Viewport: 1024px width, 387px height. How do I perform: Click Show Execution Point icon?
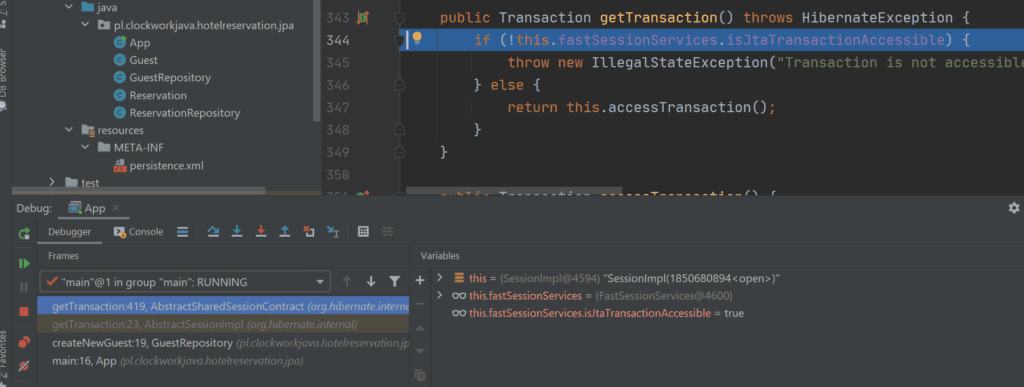pyautogui.click(x=183, y=232)
